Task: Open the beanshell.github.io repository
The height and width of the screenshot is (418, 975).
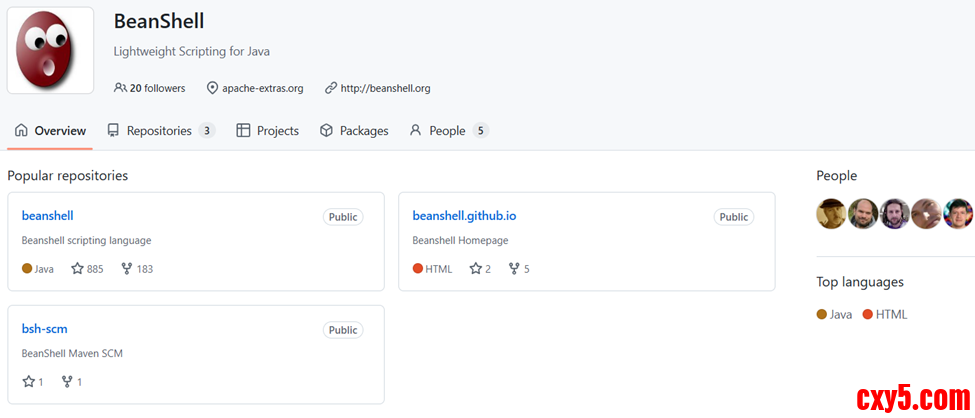Action: pyautogui.click(x=464, y=216)
